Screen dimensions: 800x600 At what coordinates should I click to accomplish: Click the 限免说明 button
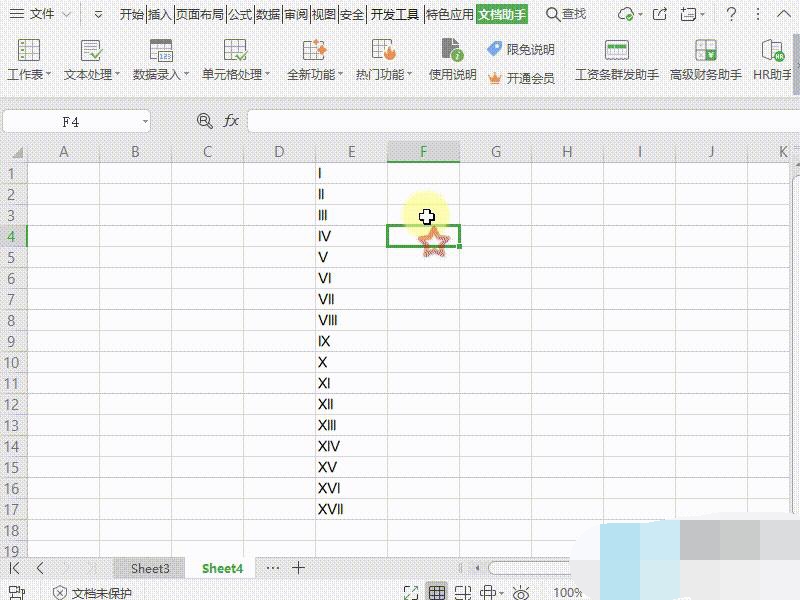[x=521, y=50]
